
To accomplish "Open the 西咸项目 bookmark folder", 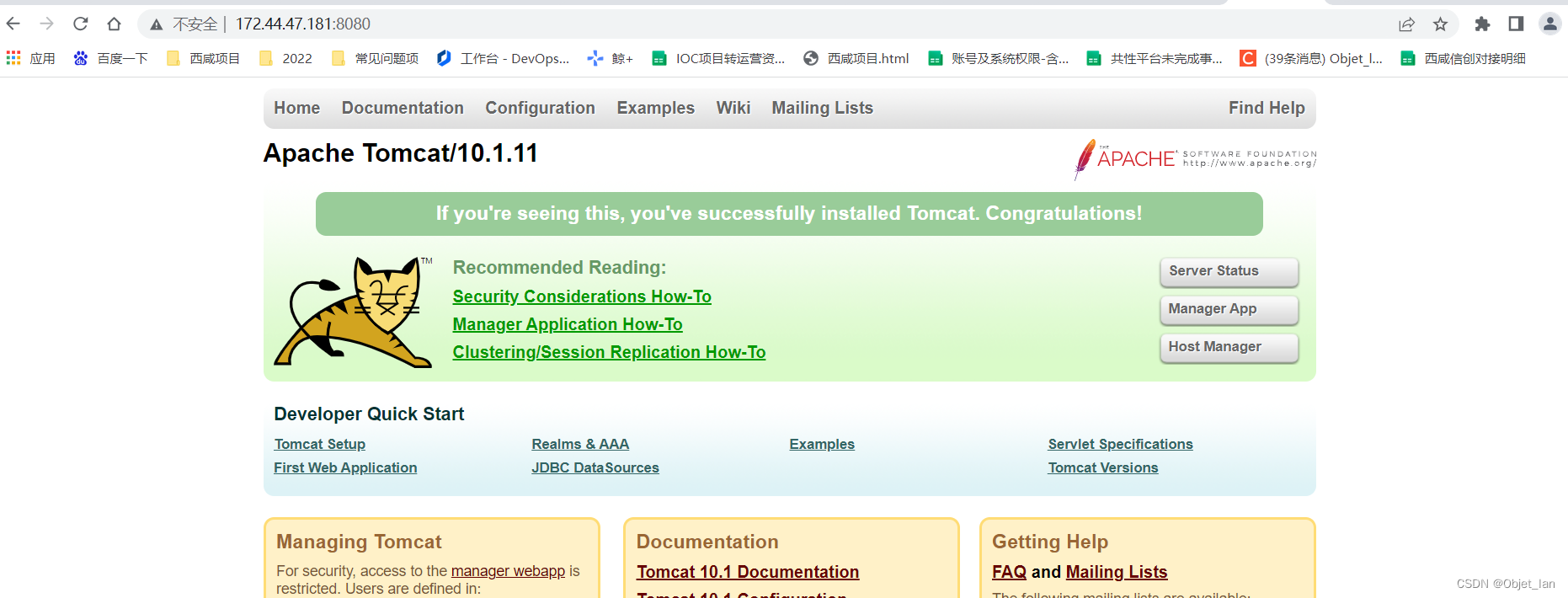I will pyautogui.click(x=203, y=58).
